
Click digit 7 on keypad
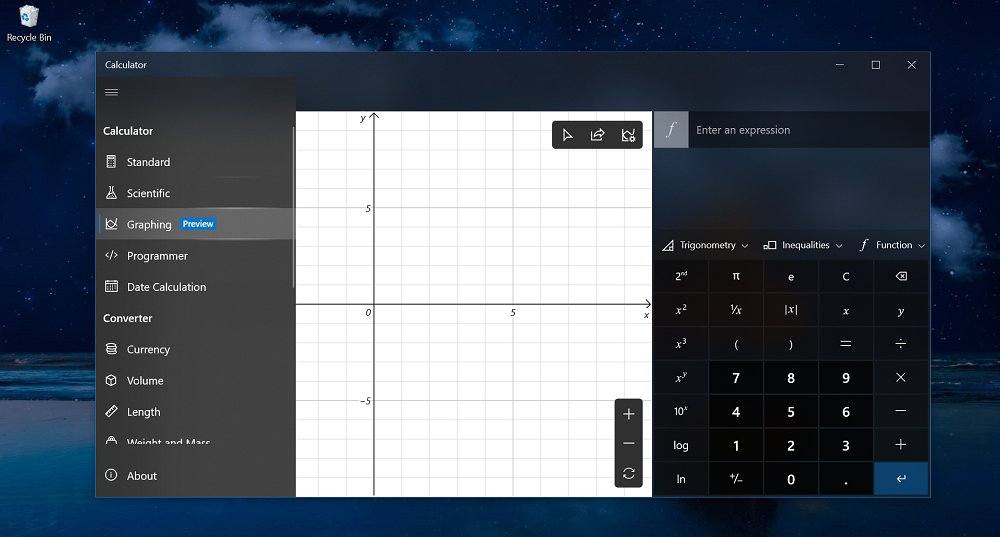(x=736, y=378)
